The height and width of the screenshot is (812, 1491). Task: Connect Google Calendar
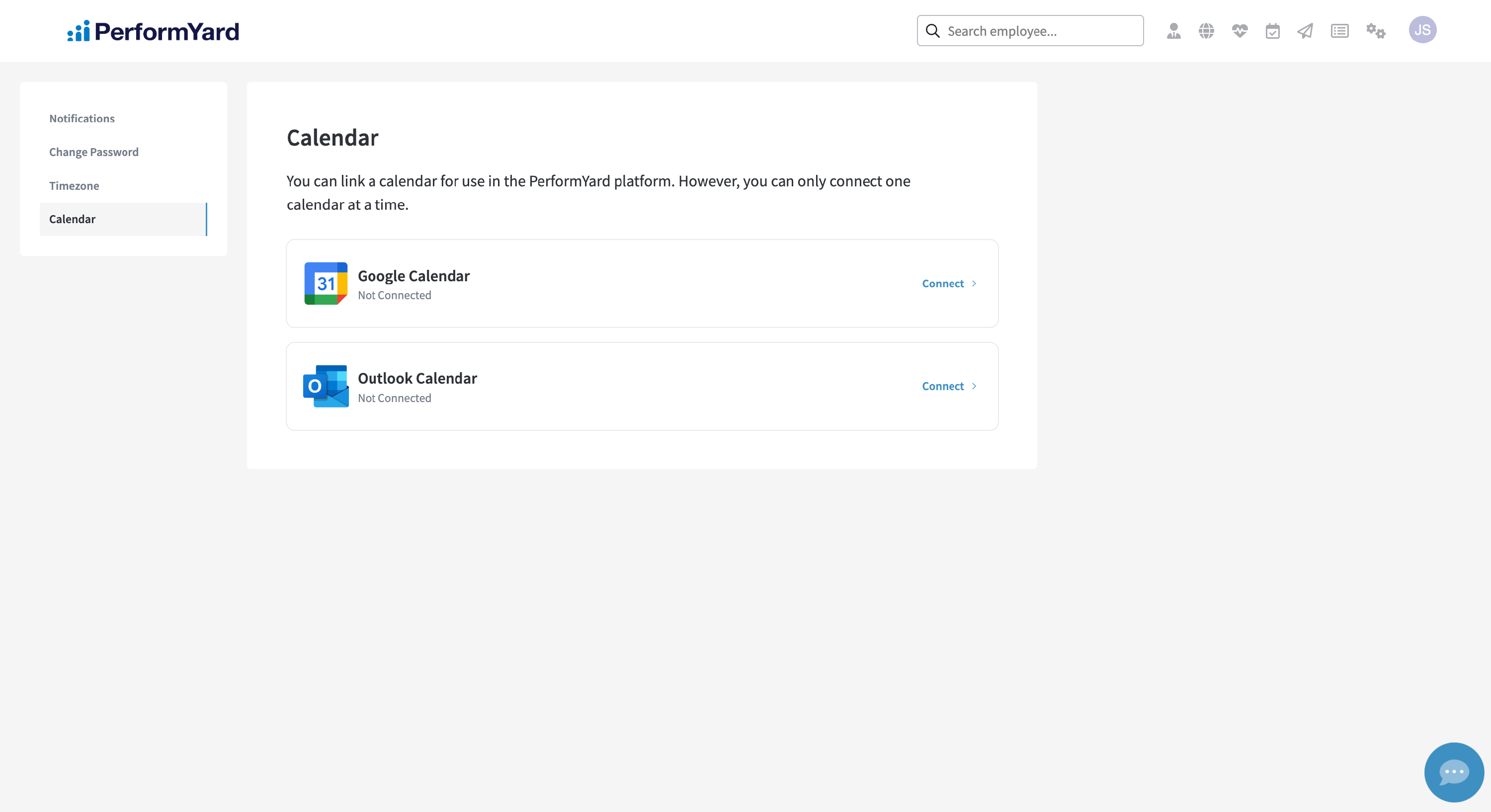point(943,284)
